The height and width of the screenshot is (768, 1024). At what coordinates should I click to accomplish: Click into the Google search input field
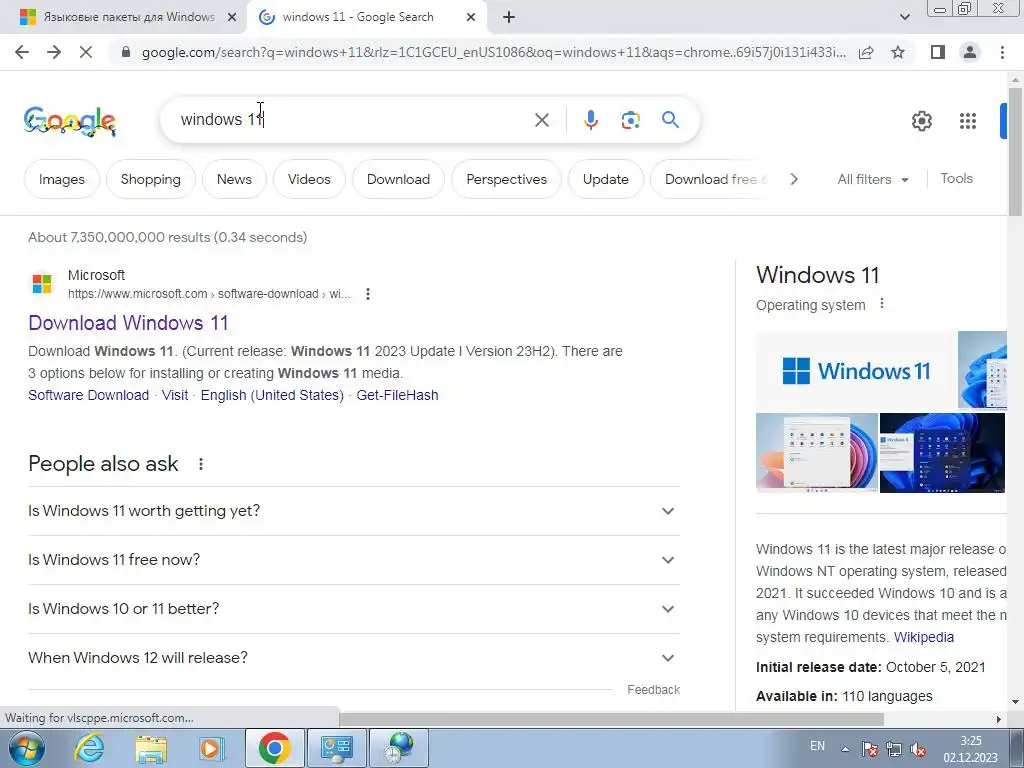coord(353,120)
